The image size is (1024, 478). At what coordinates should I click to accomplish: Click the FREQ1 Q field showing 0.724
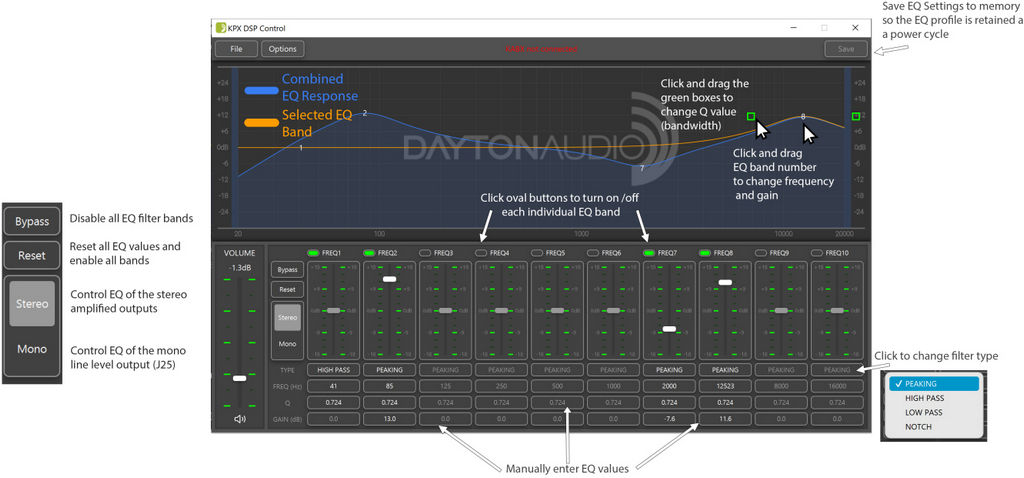pos(334,402)
